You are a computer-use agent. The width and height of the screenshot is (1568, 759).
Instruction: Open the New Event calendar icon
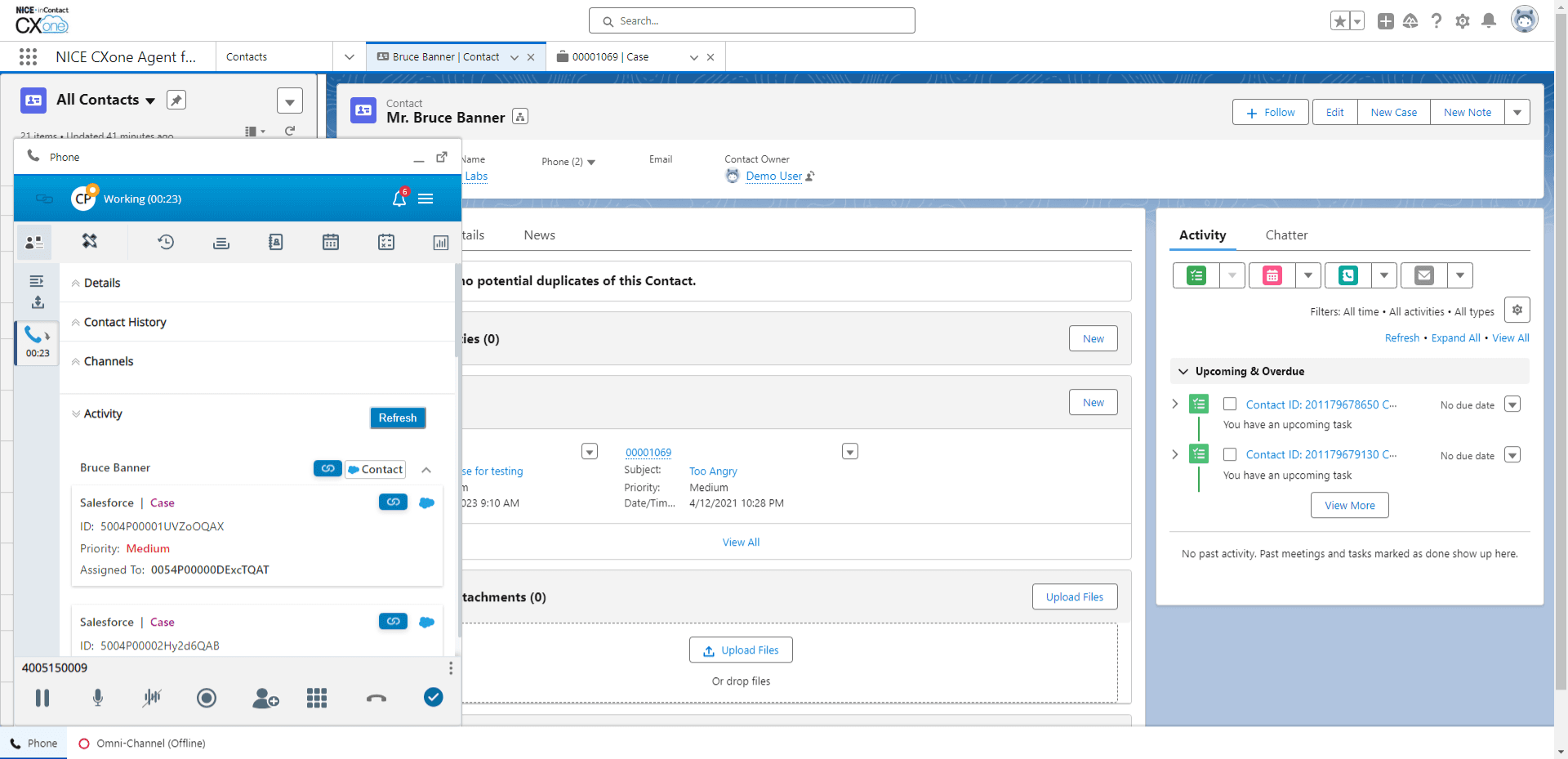[1272, 275]
